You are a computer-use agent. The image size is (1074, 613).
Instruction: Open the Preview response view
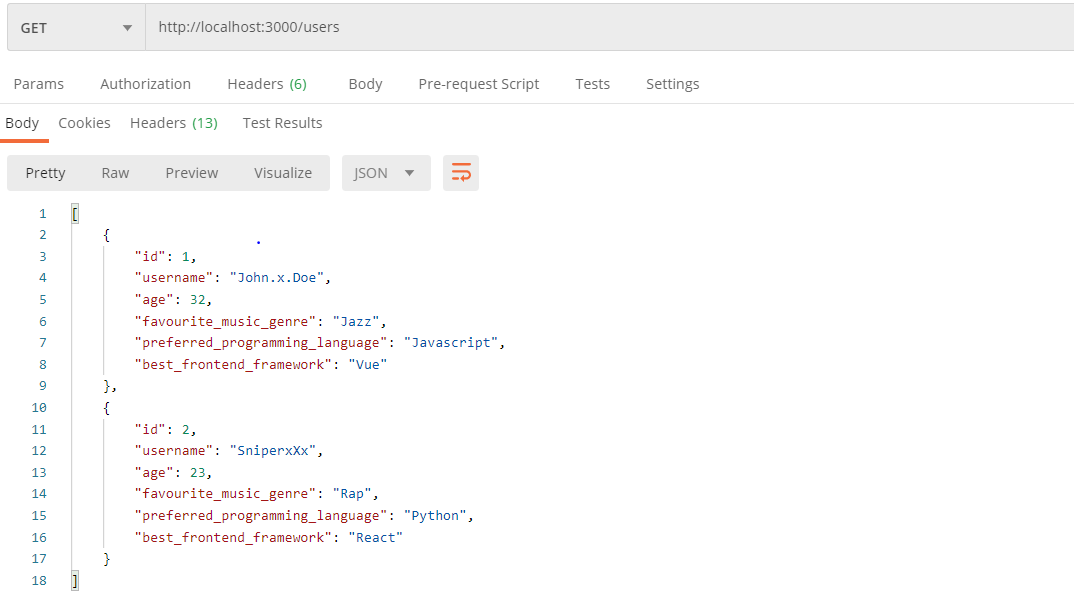pos(191,172)
